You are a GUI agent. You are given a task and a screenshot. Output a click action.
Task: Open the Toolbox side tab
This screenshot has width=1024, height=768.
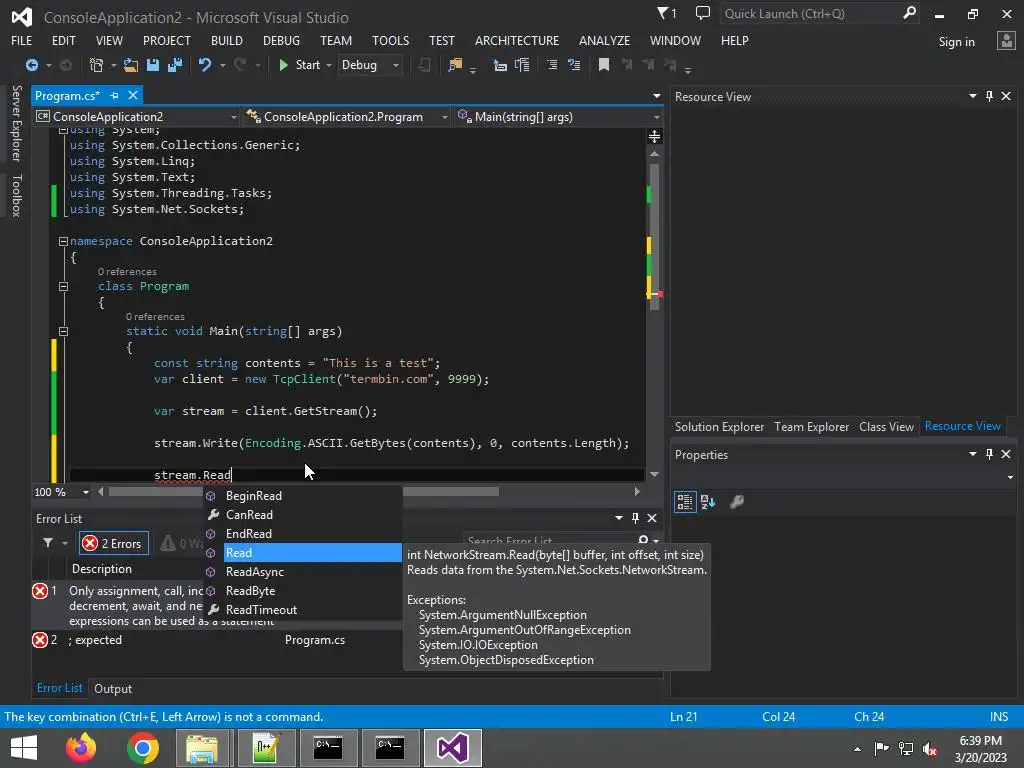[17, 195]
